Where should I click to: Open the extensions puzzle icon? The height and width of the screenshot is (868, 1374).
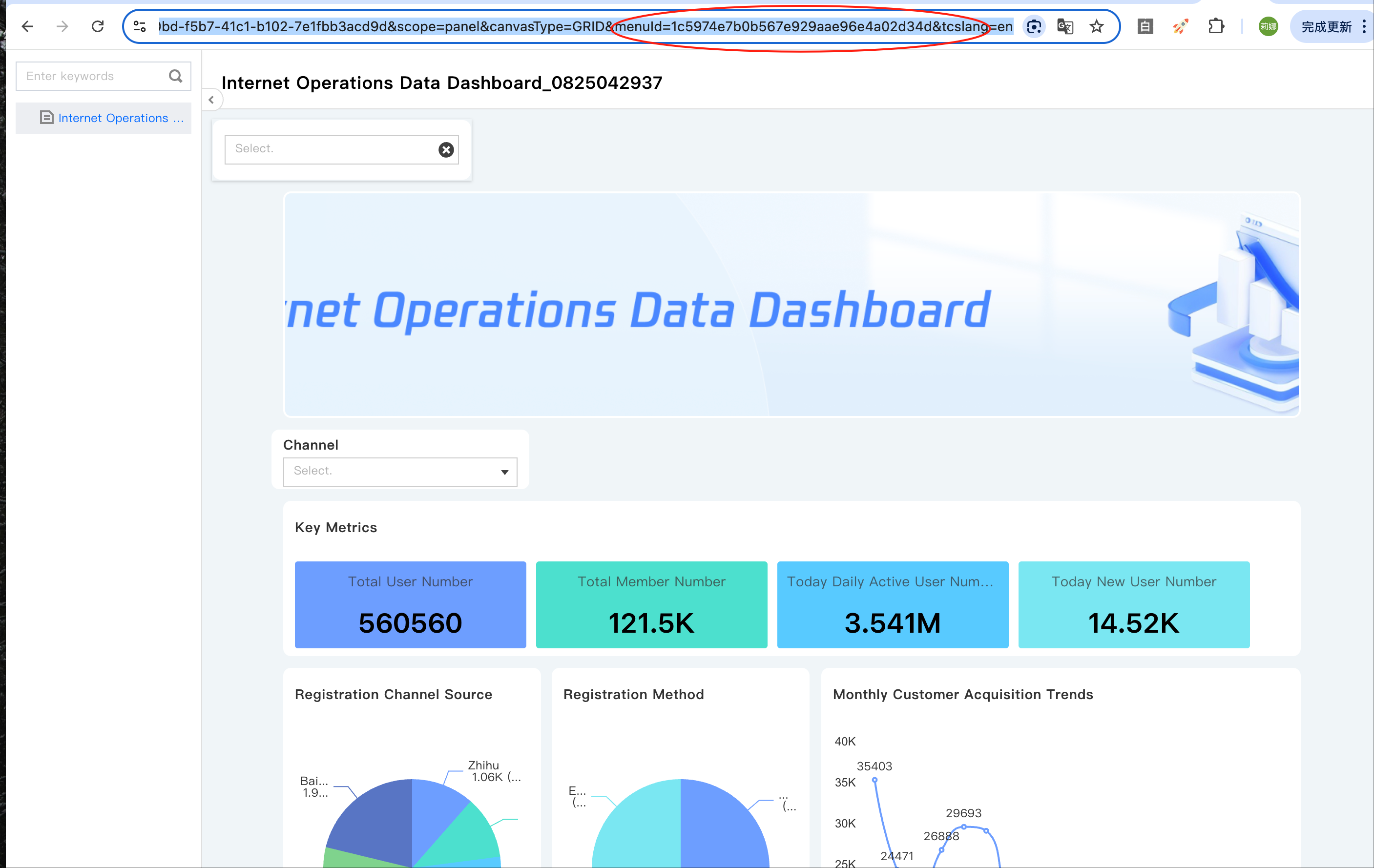tap(1216, 26)
